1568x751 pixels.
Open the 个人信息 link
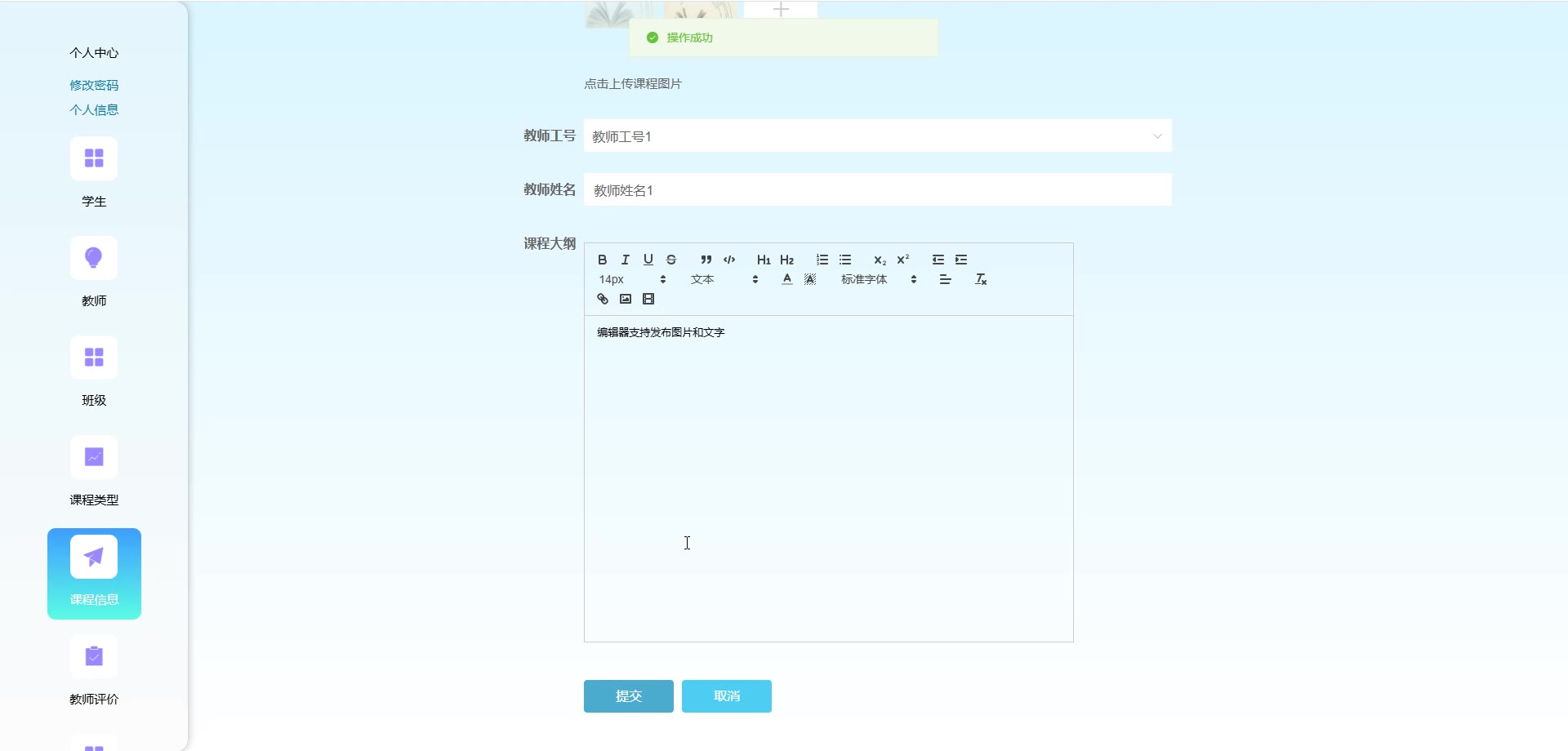tap(94, 109)
